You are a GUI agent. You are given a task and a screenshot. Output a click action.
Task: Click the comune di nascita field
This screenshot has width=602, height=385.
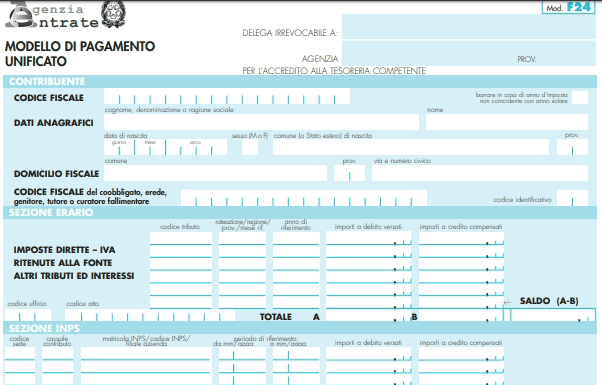(x=411, y=147)
